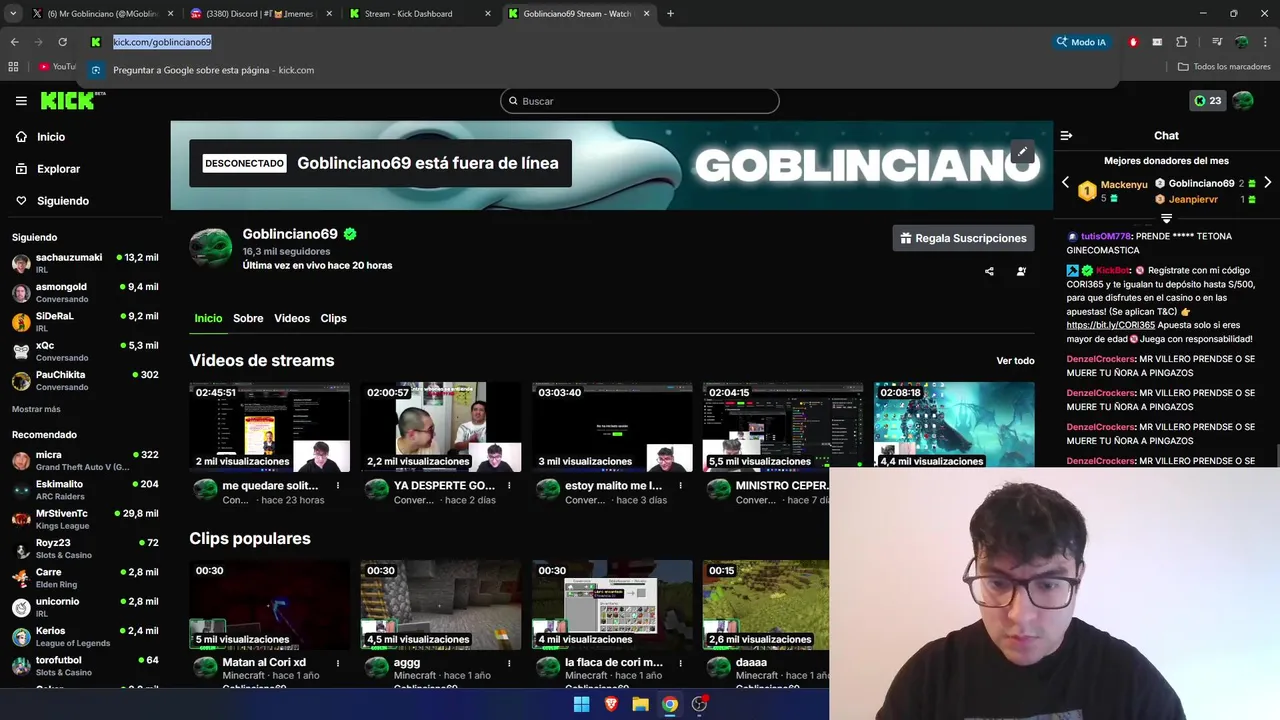Image resolution: width=1280 pixels, height=720 pixels.
Task: Open the KICKs balance showing 23
Action: 1208,100
